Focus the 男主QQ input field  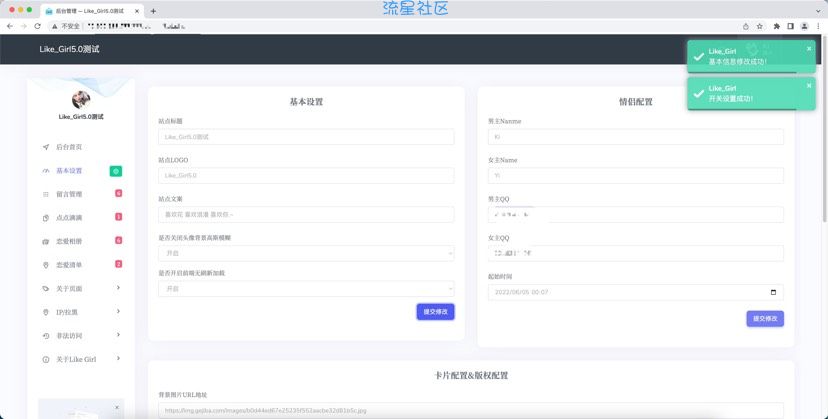(636, 215)
